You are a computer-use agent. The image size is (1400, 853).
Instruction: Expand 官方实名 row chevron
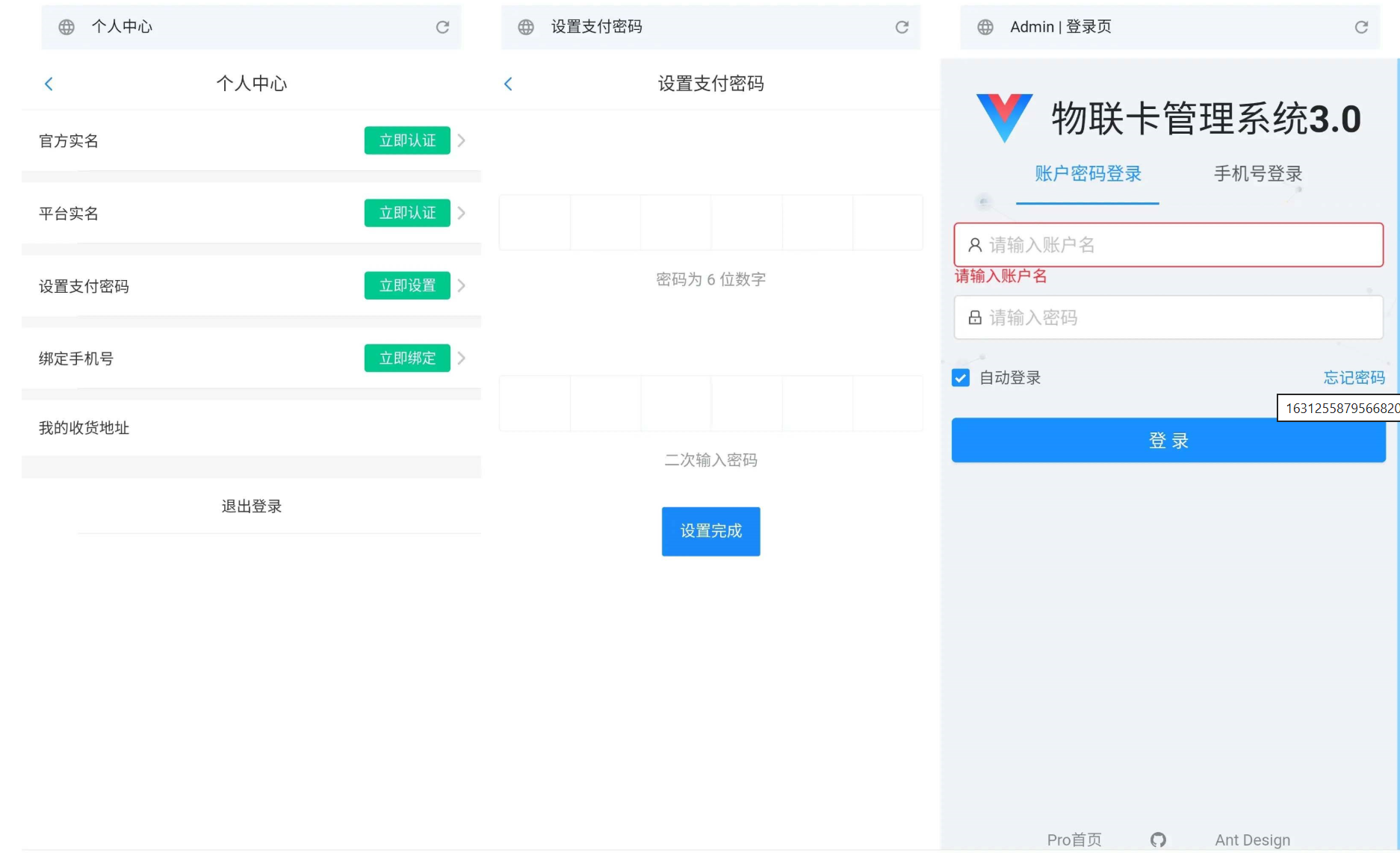(x=462, y=140)
